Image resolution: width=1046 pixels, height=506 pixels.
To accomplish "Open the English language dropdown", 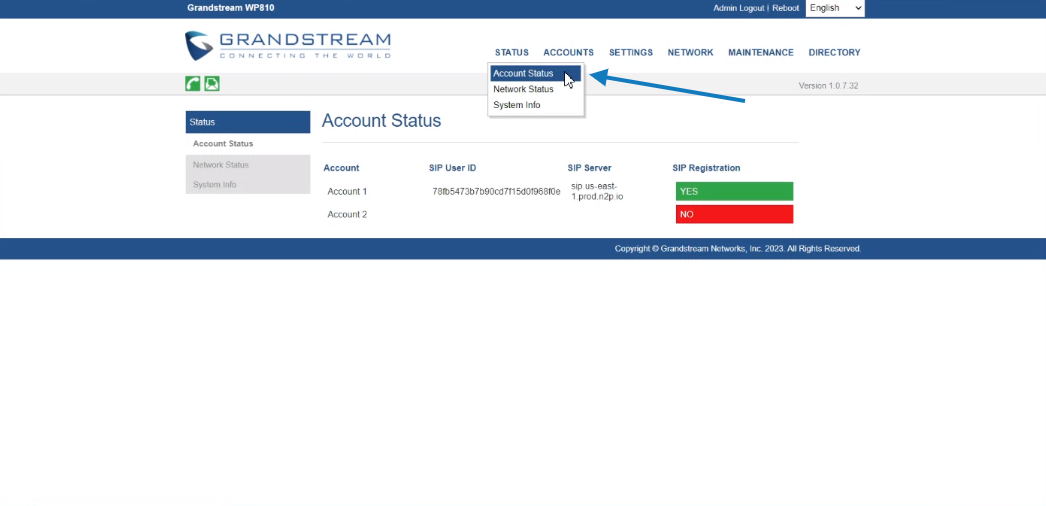I will click(835, 8).
